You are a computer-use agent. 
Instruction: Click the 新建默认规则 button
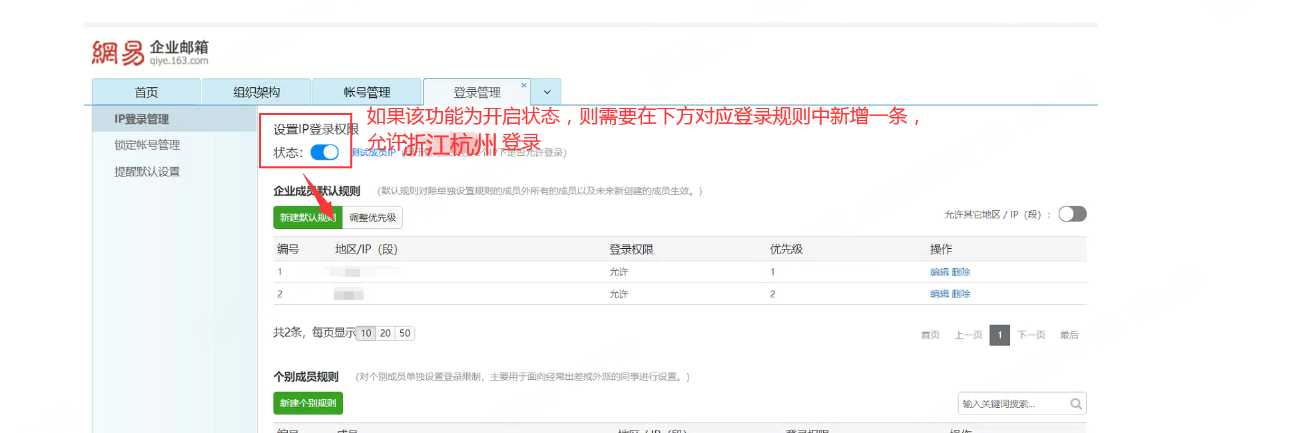coord(307,217)
